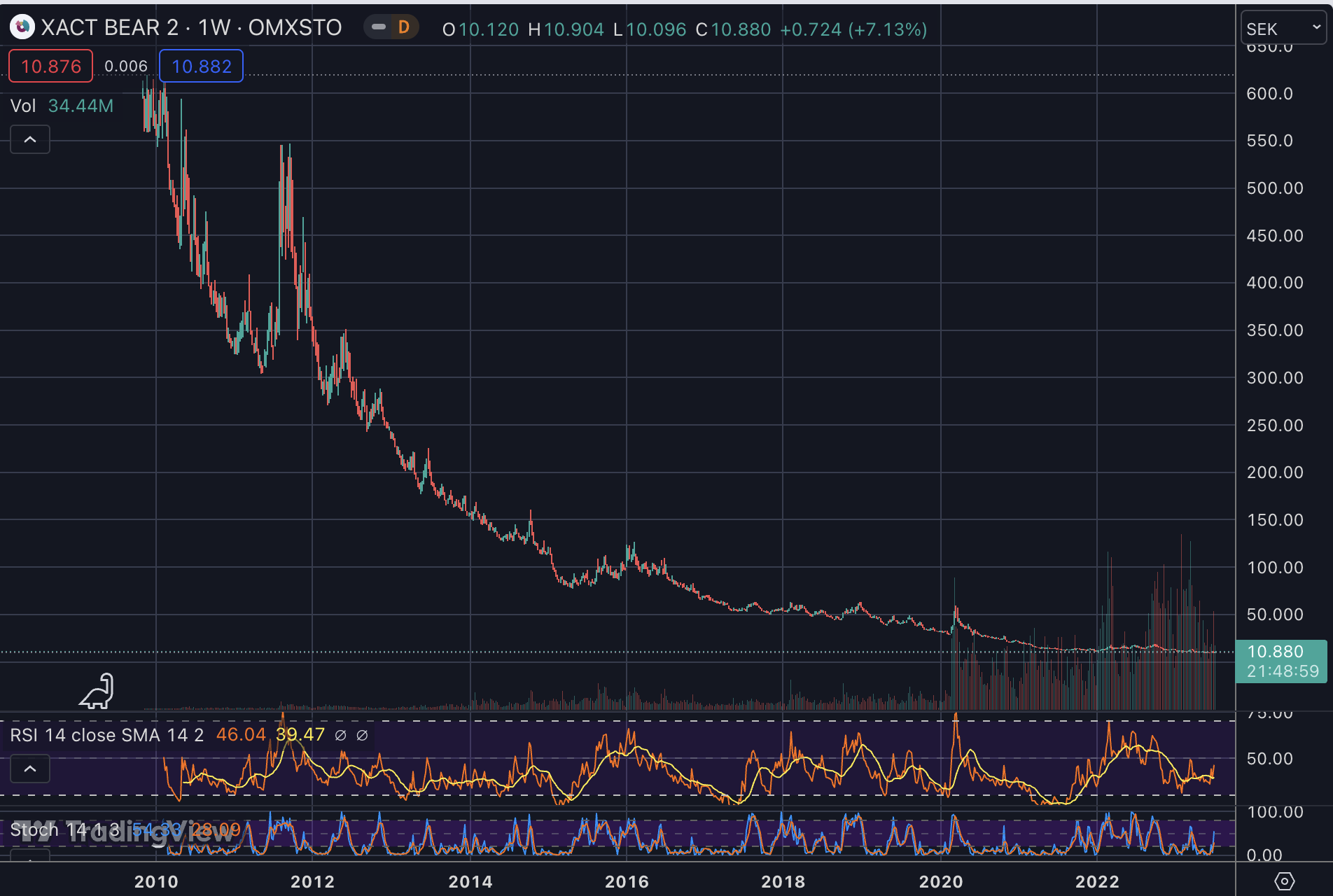This screenshot has height=896, width=1333.
Task: Click the countdown timer 21:48:59 on the price axis
Action: pos(1283,671)
